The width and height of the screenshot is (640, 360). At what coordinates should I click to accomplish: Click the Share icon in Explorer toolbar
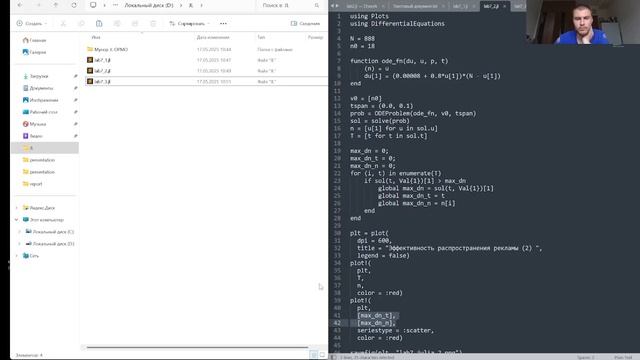point(135,24)
